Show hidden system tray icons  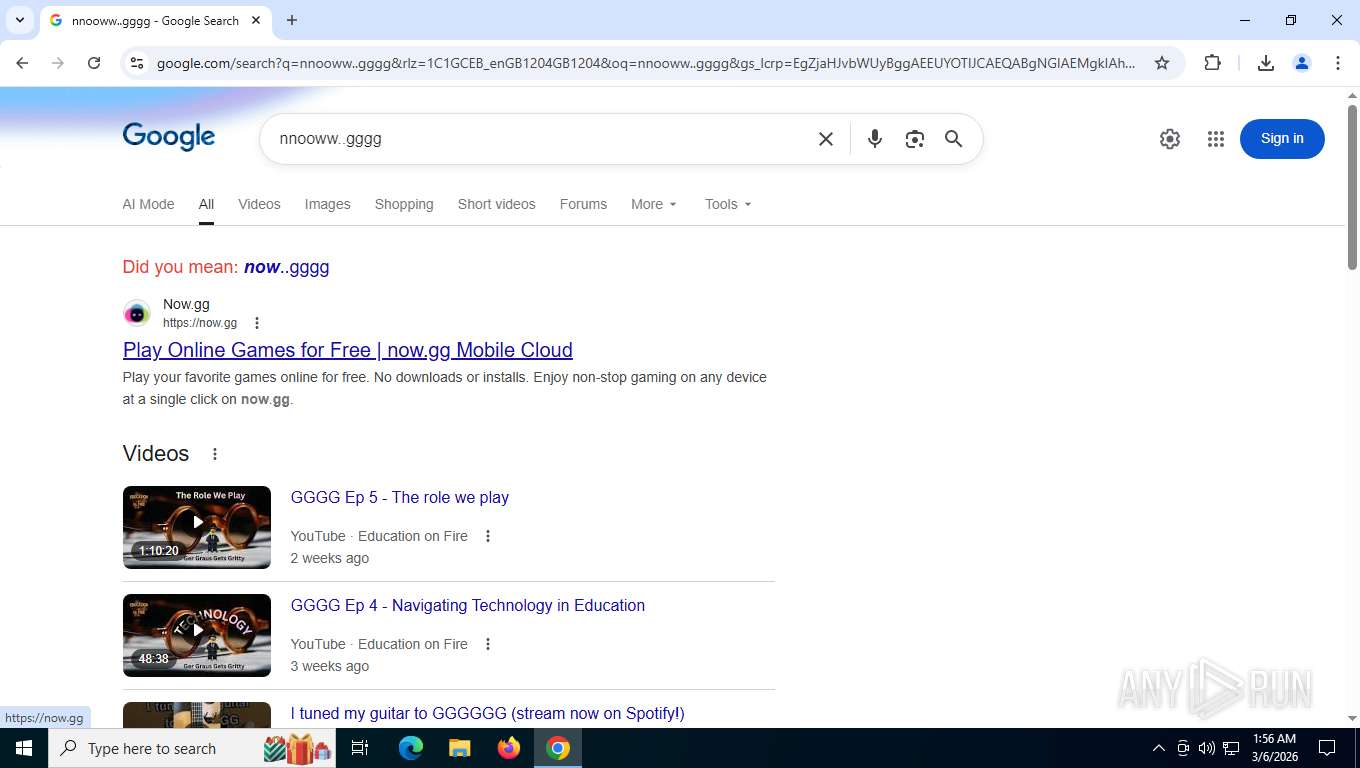pos(1159,748)
